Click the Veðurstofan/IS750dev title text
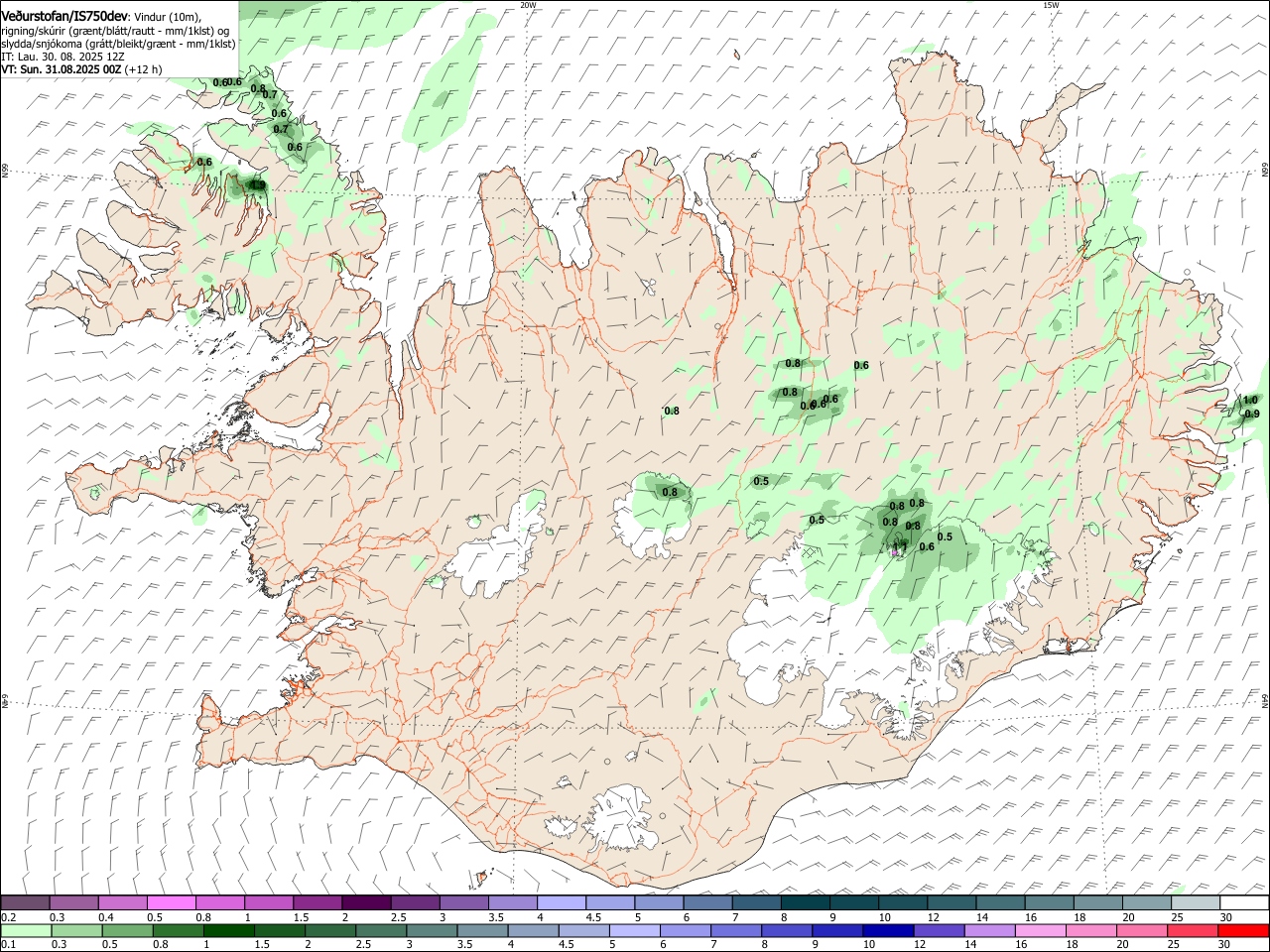The image size is (1270, 952). pyautogui.click(x=65, y=16)
